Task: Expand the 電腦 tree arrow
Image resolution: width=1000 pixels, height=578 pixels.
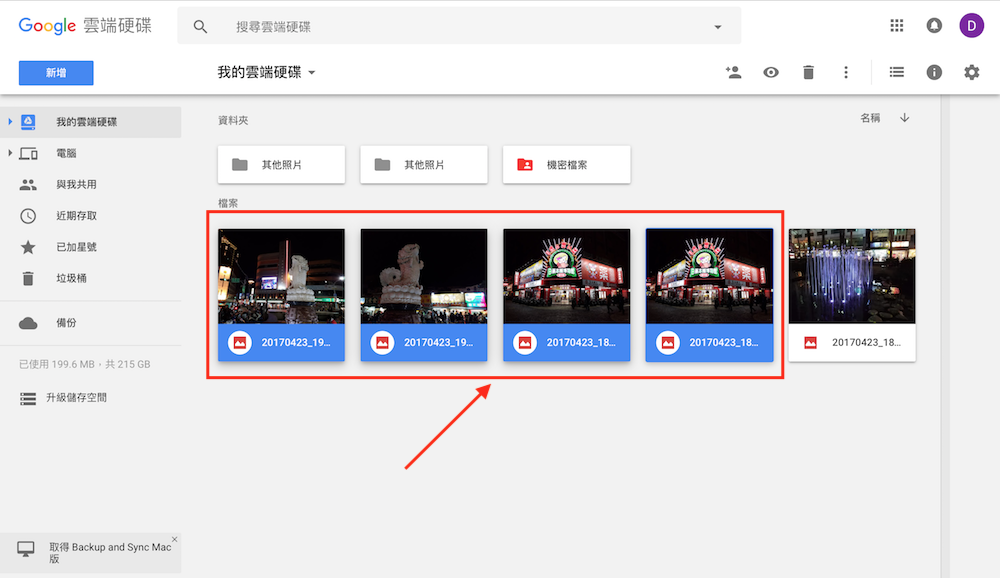Action: coord(10,153)
